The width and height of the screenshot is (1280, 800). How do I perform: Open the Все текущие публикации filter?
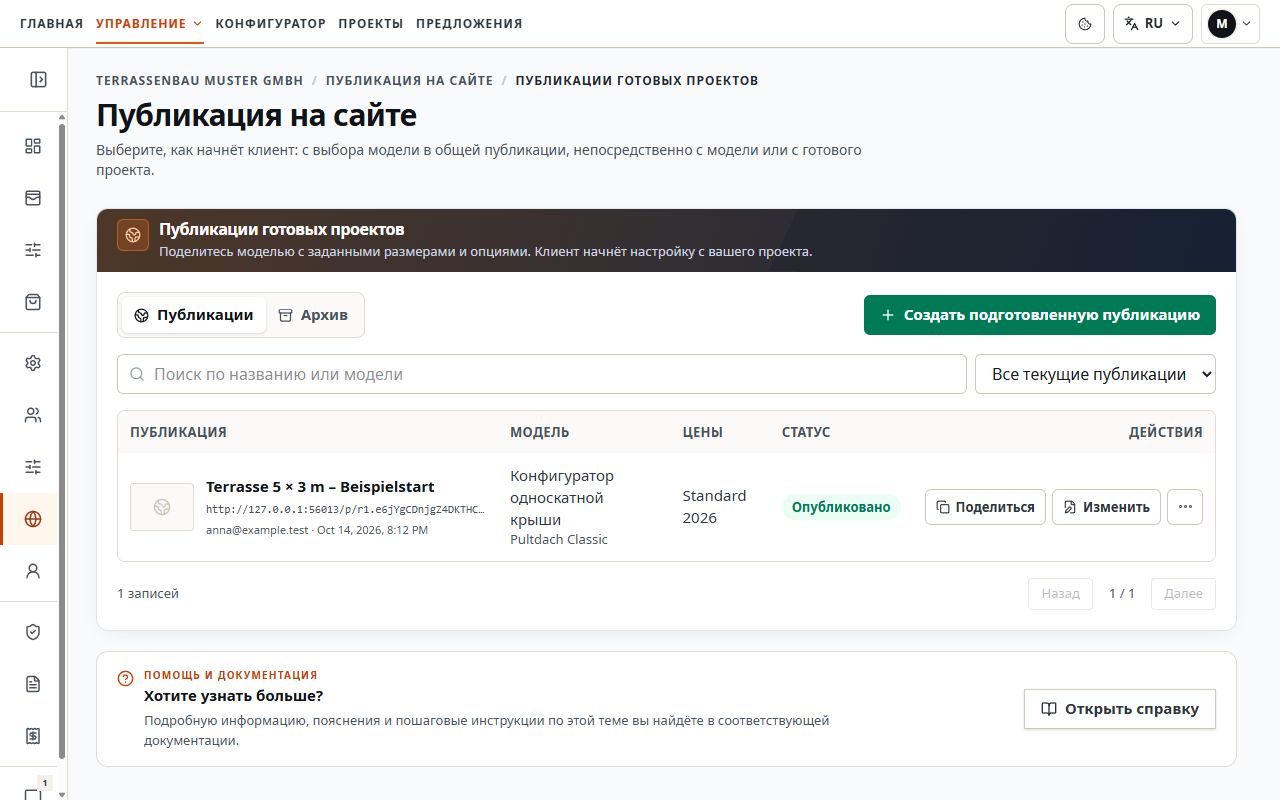[1095, 374]
